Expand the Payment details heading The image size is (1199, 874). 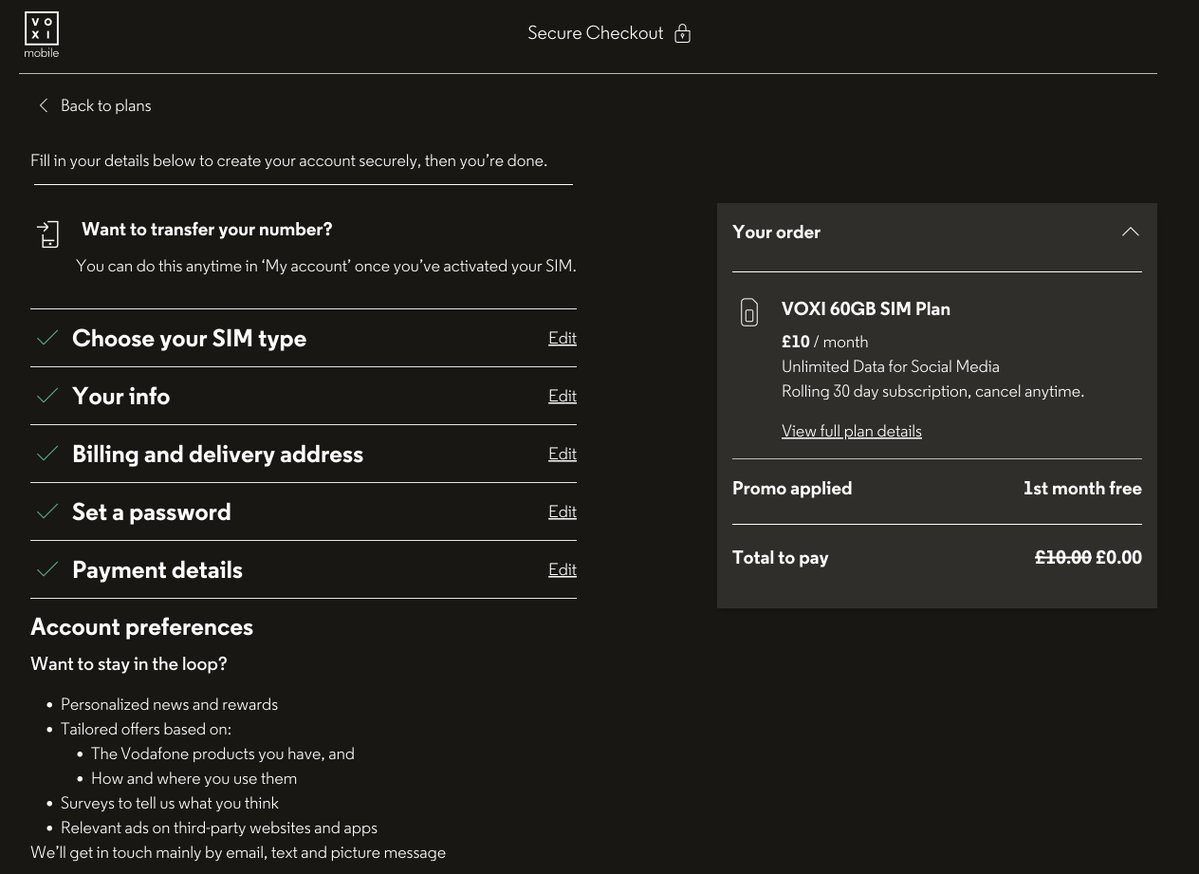click(157, 570)
